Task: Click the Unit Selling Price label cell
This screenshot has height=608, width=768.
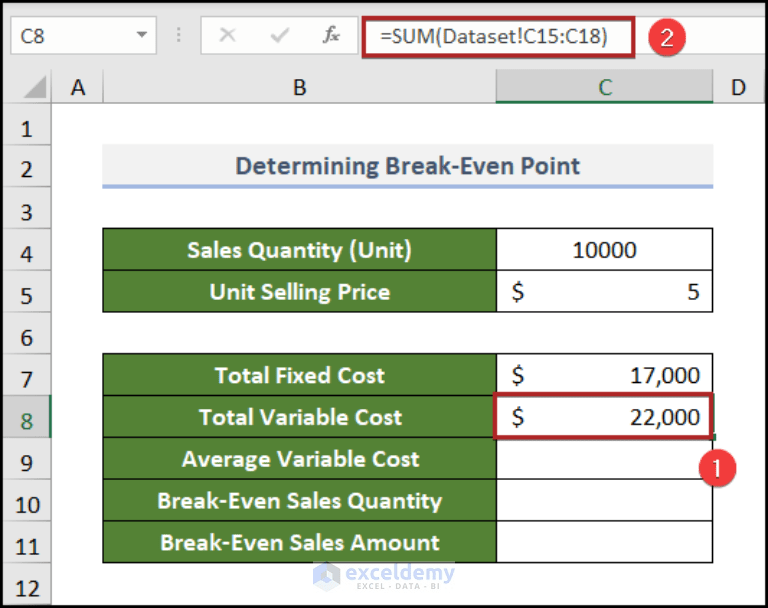Action: click(299, 291)
